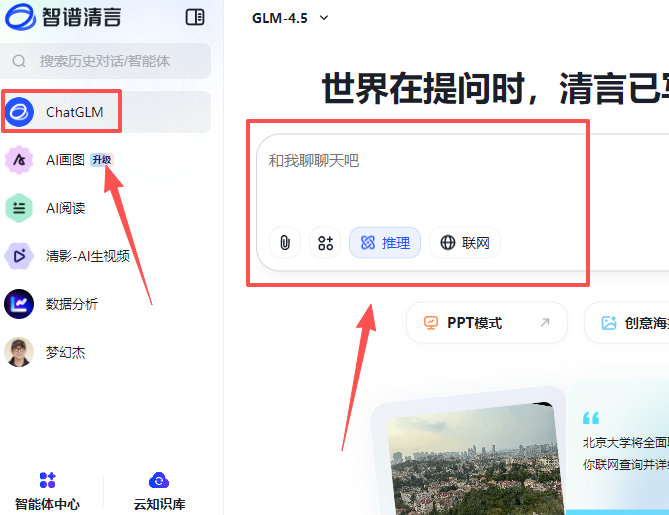Click the paperclip attachment icon

(x=285, y=243)
